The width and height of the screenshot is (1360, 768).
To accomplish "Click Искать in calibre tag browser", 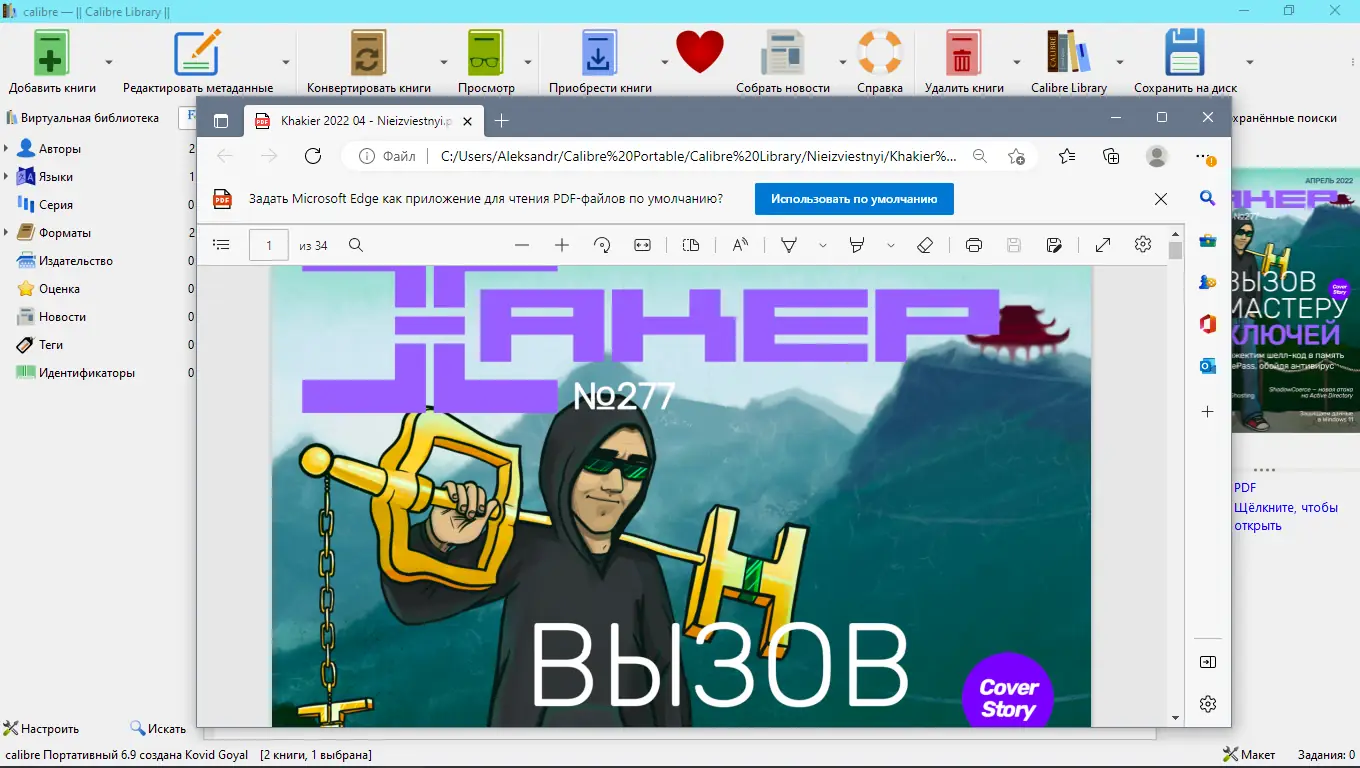I will point(158,729).
